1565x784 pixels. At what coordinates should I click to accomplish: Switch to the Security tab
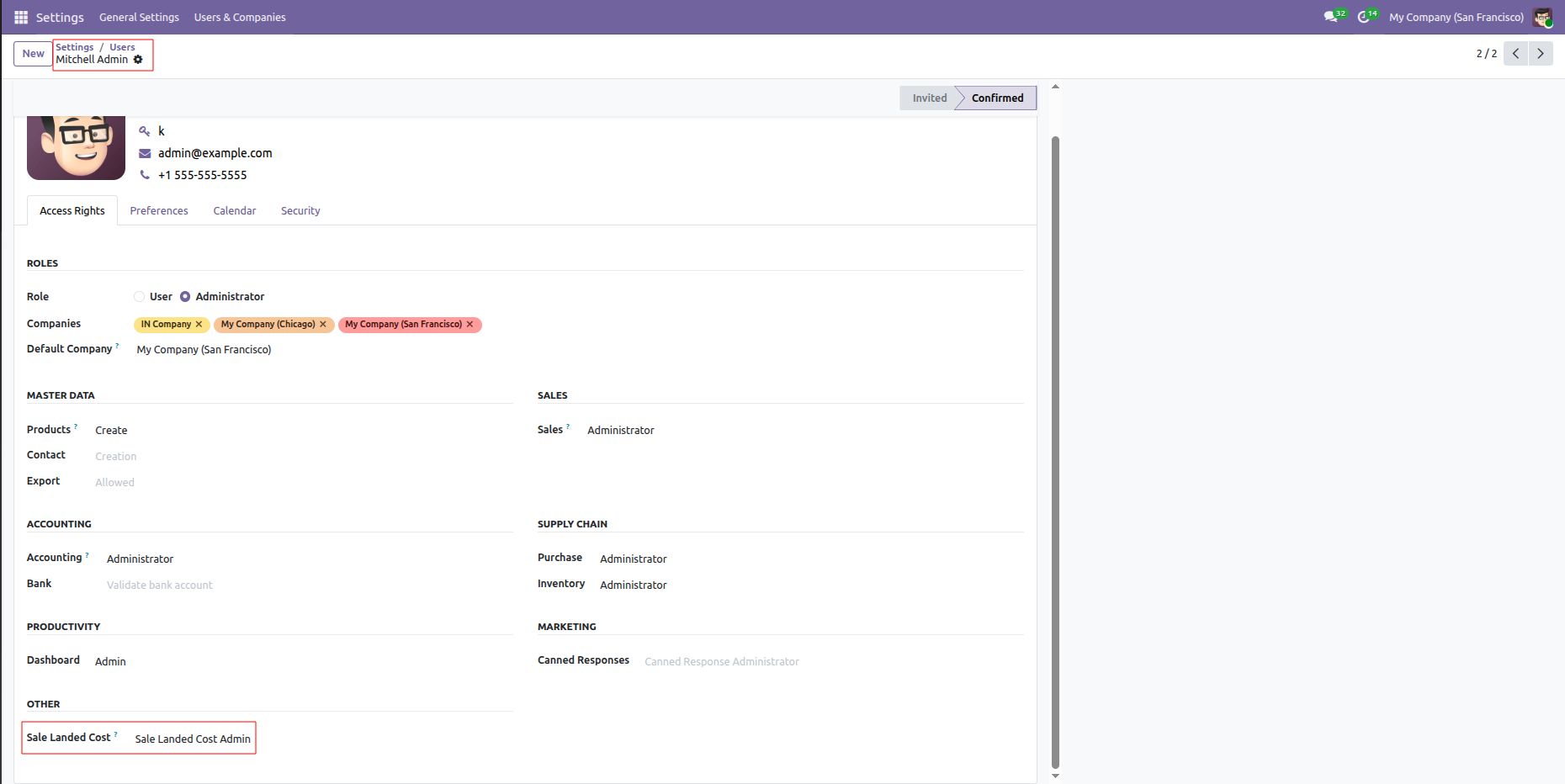pos(300,211)
